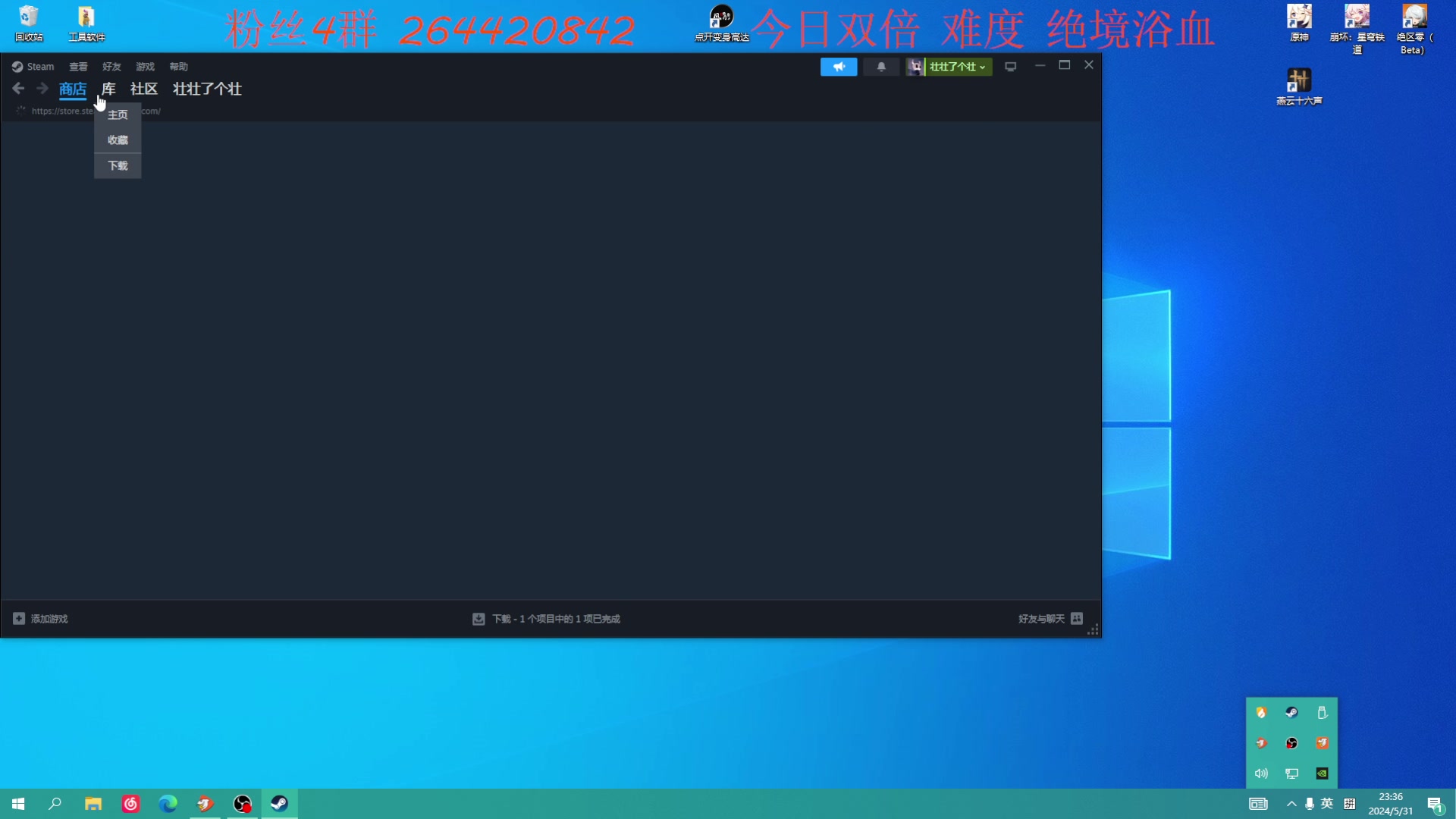Open the notifications bell
Viewport: 1456px width, 819px height.
(x=881, y=67)
